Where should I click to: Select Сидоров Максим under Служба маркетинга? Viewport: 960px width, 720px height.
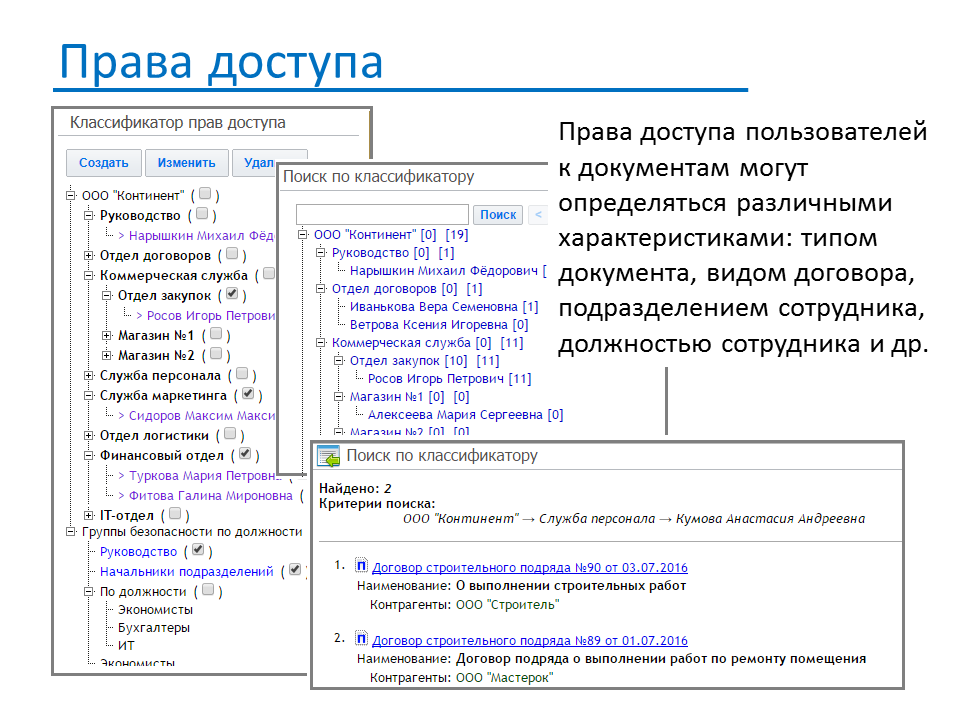[201, 416]
